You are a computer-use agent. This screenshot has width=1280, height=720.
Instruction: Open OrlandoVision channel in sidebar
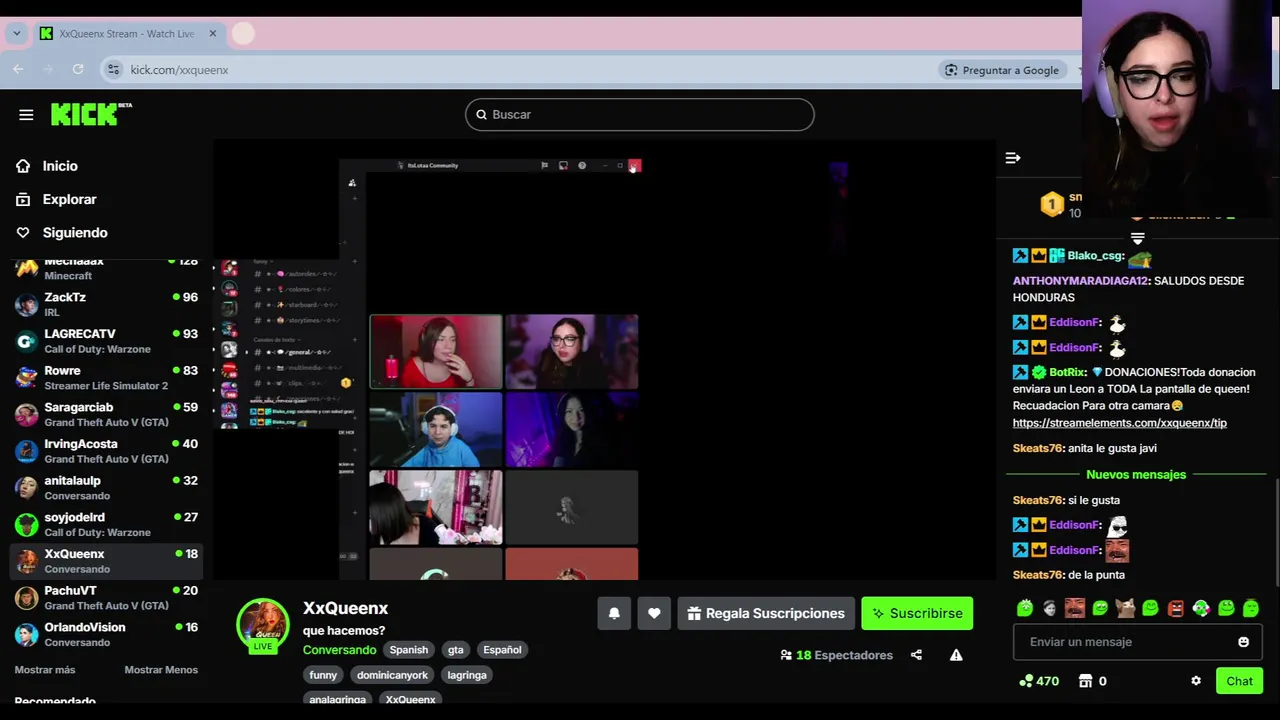coord(106,634)
